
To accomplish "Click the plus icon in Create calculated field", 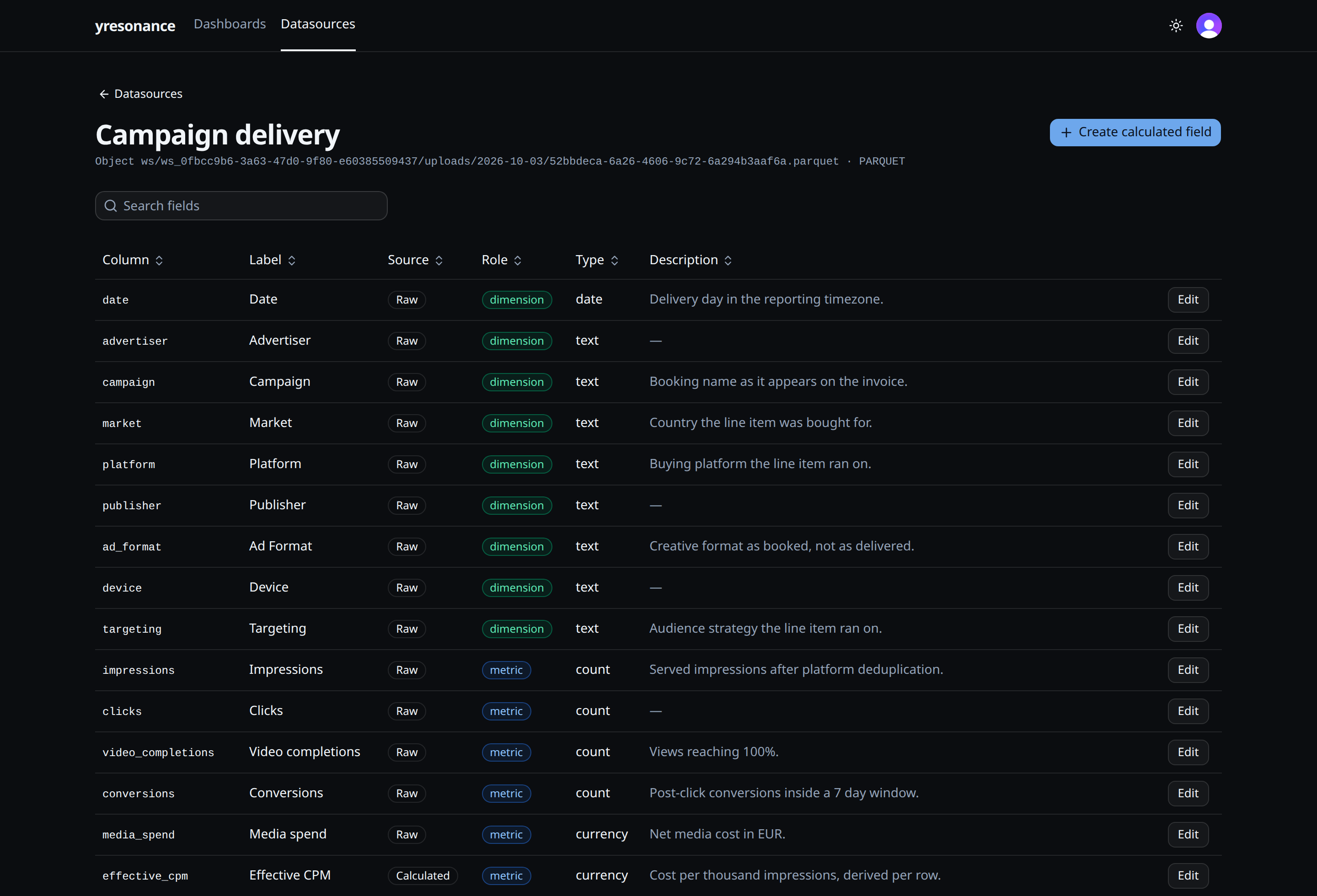I will pyautogui.click(x=1066, y=133).
